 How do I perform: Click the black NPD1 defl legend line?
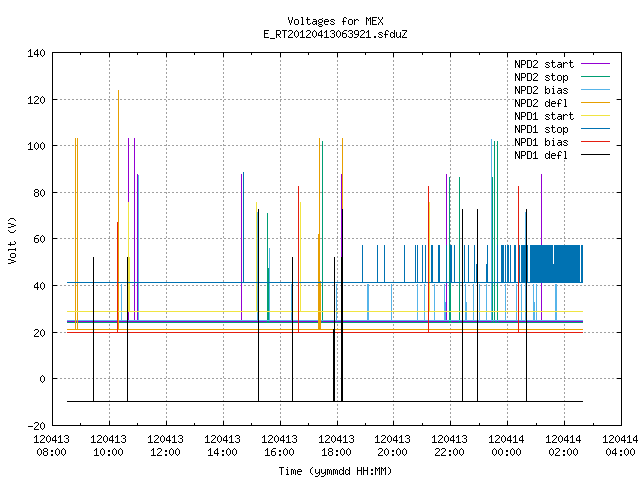coord(596,155)
